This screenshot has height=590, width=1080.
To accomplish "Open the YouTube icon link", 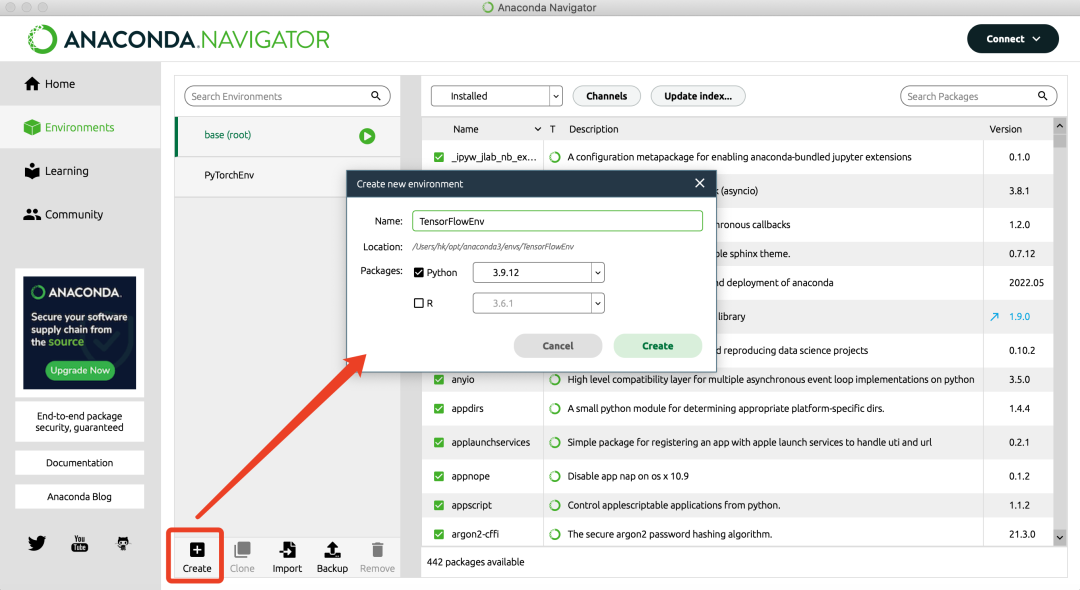I will click(80, 543).
